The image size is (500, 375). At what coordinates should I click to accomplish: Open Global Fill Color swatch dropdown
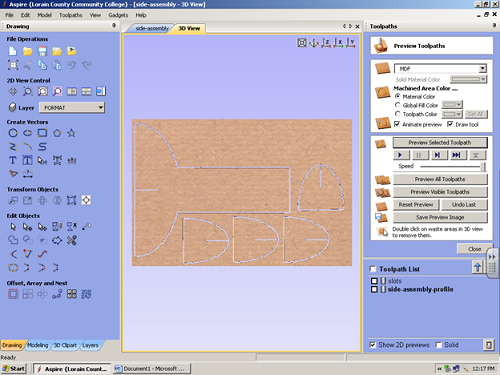pyautogui.click(x=452, y=105)
